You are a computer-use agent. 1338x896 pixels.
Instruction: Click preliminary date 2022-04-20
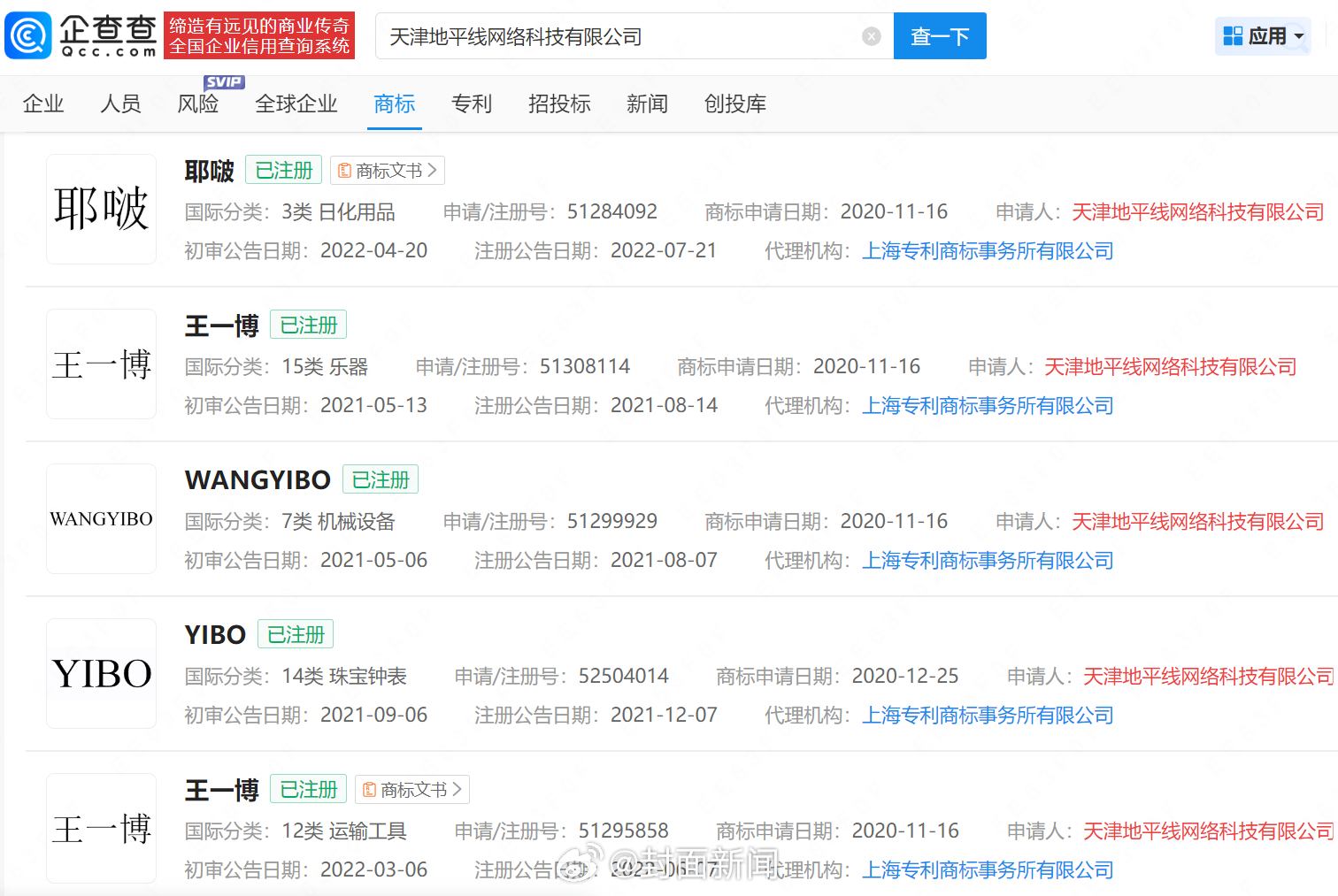(x=374, y=251)
